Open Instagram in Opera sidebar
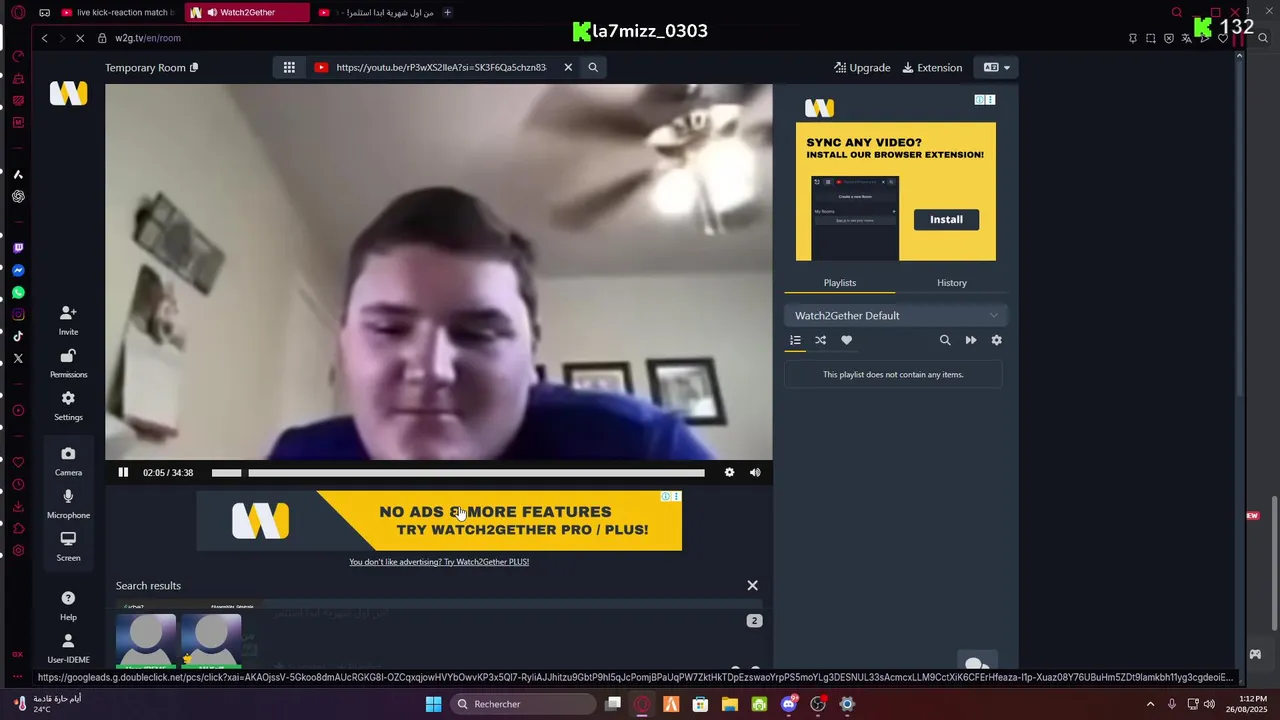Image resolution: width=1280 pixels, height=720 pixels. click(18, 314)
